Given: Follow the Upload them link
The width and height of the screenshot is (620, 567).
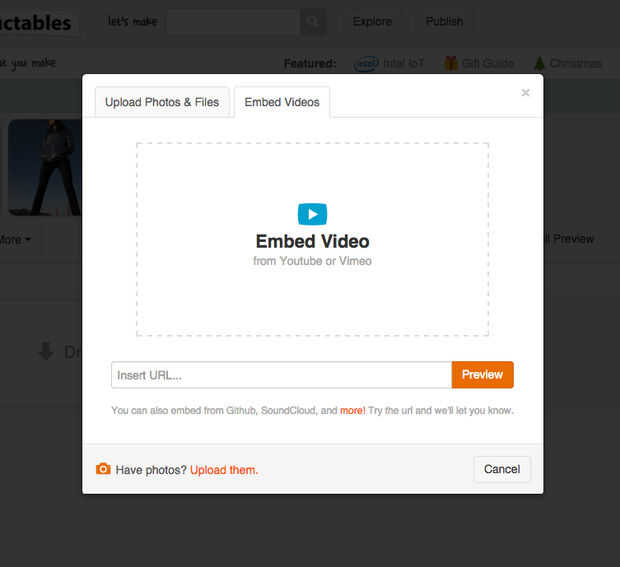Looking at the screenshot, I should [224, 469].
